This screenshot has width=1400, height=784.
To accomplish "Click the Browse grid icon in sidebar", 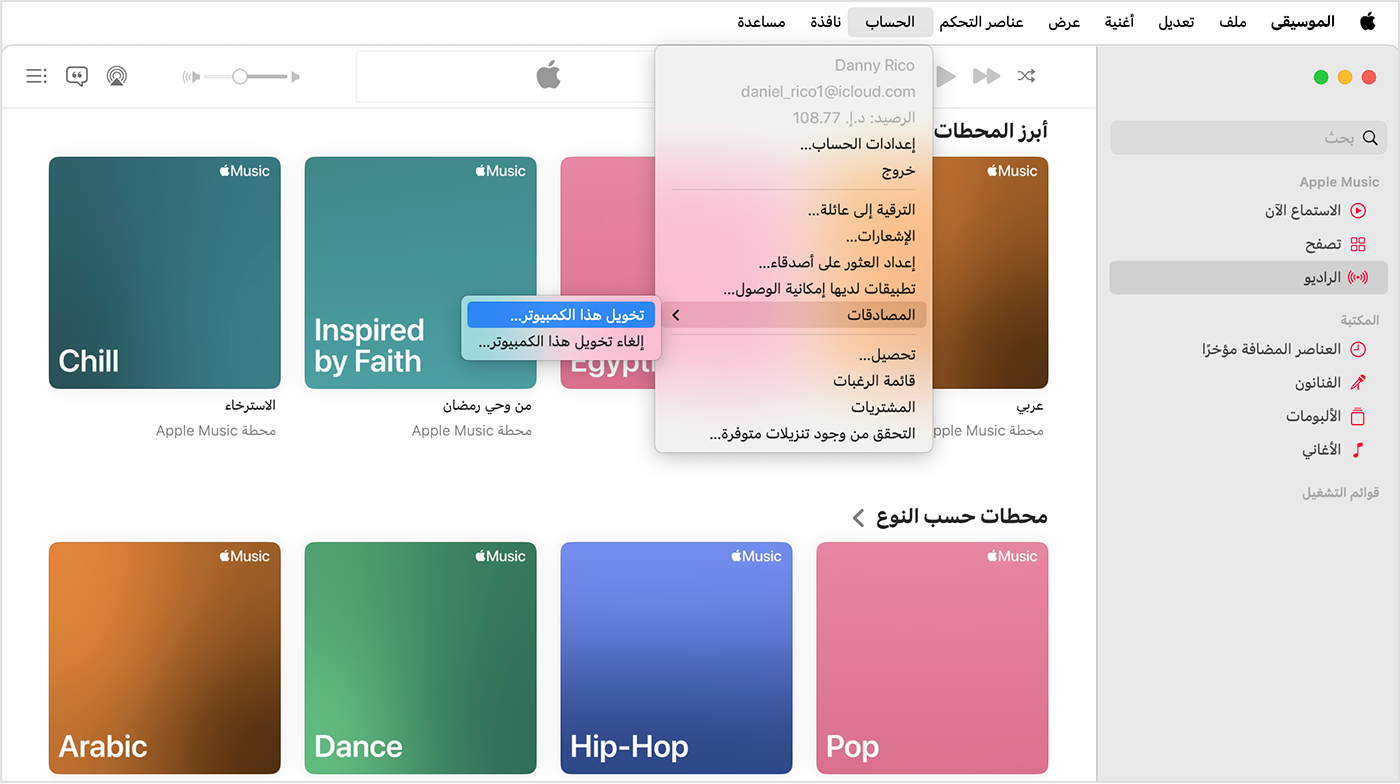I will coord(1358,244).
